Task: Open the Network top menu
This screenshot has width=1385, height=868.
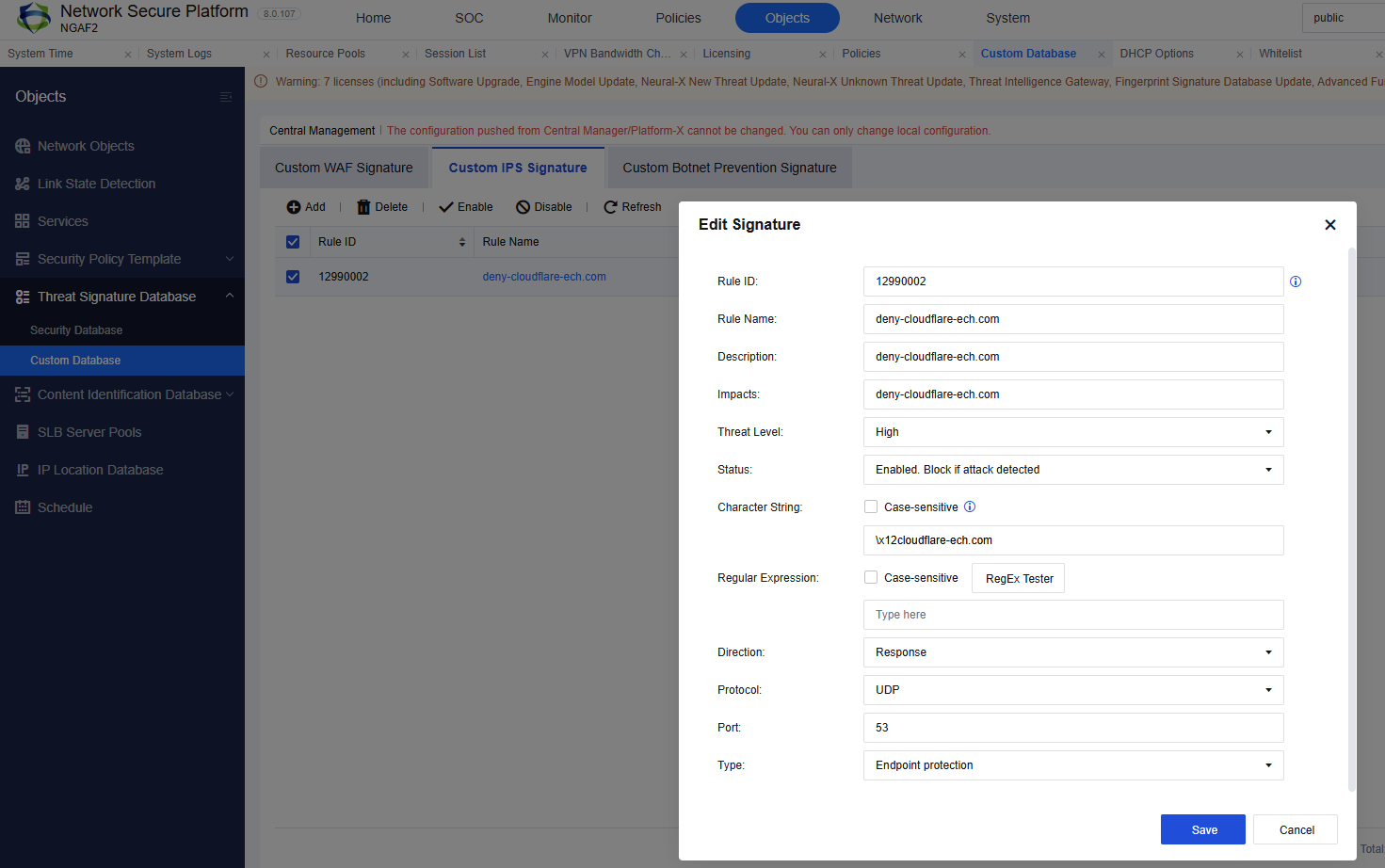Action: [897, 18]
